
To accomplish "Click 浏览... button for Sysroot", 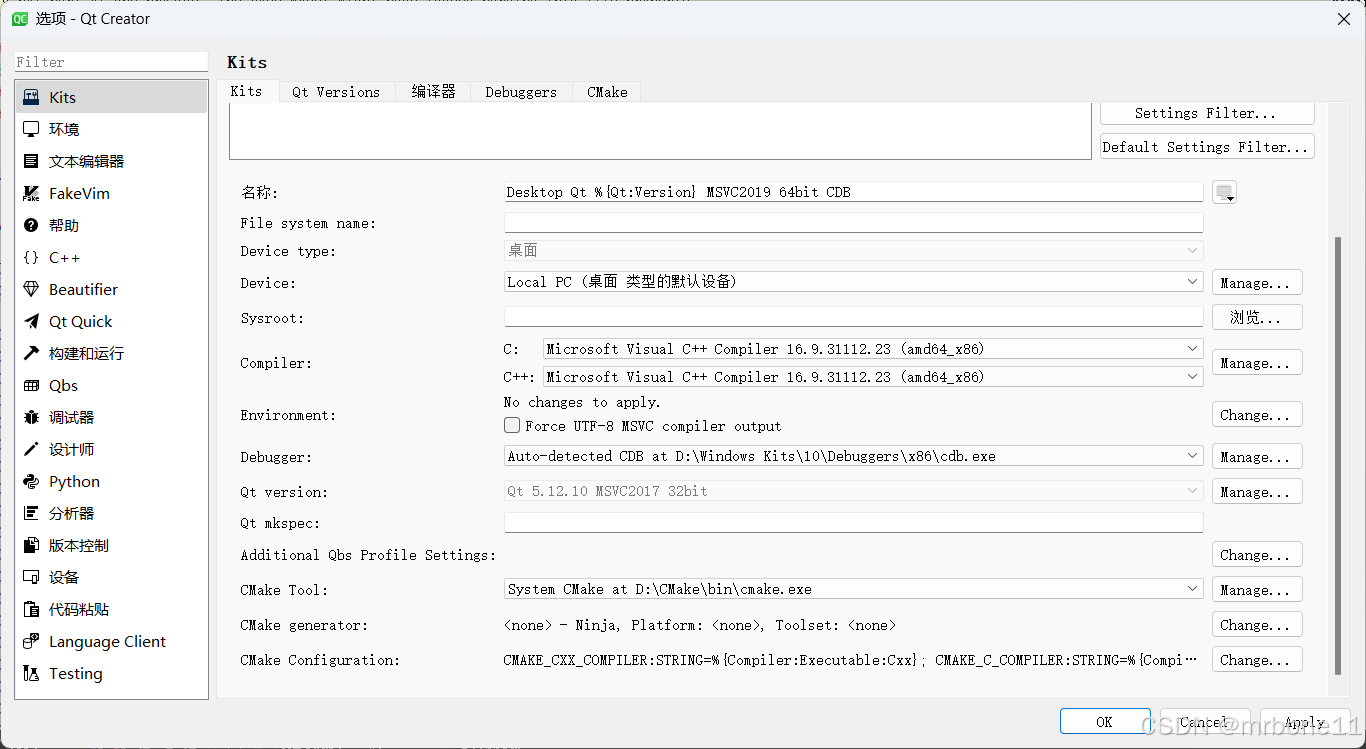I will [x=1257, y=317].
